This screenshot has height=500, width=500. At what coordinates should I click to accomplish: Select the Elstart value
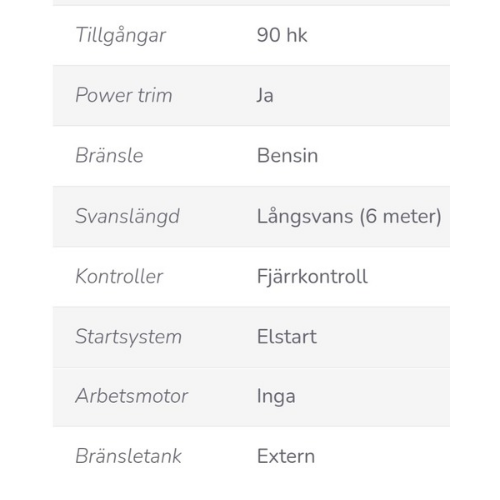coord(287,337)
